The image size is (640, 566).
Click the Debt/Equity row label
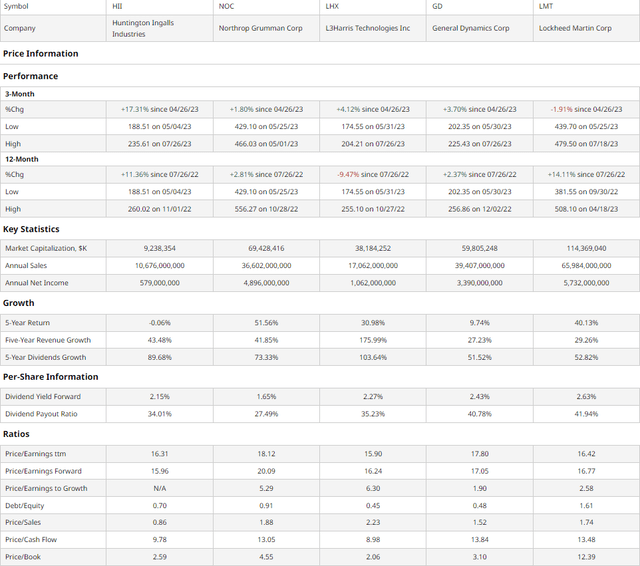[x=24, y=506]
